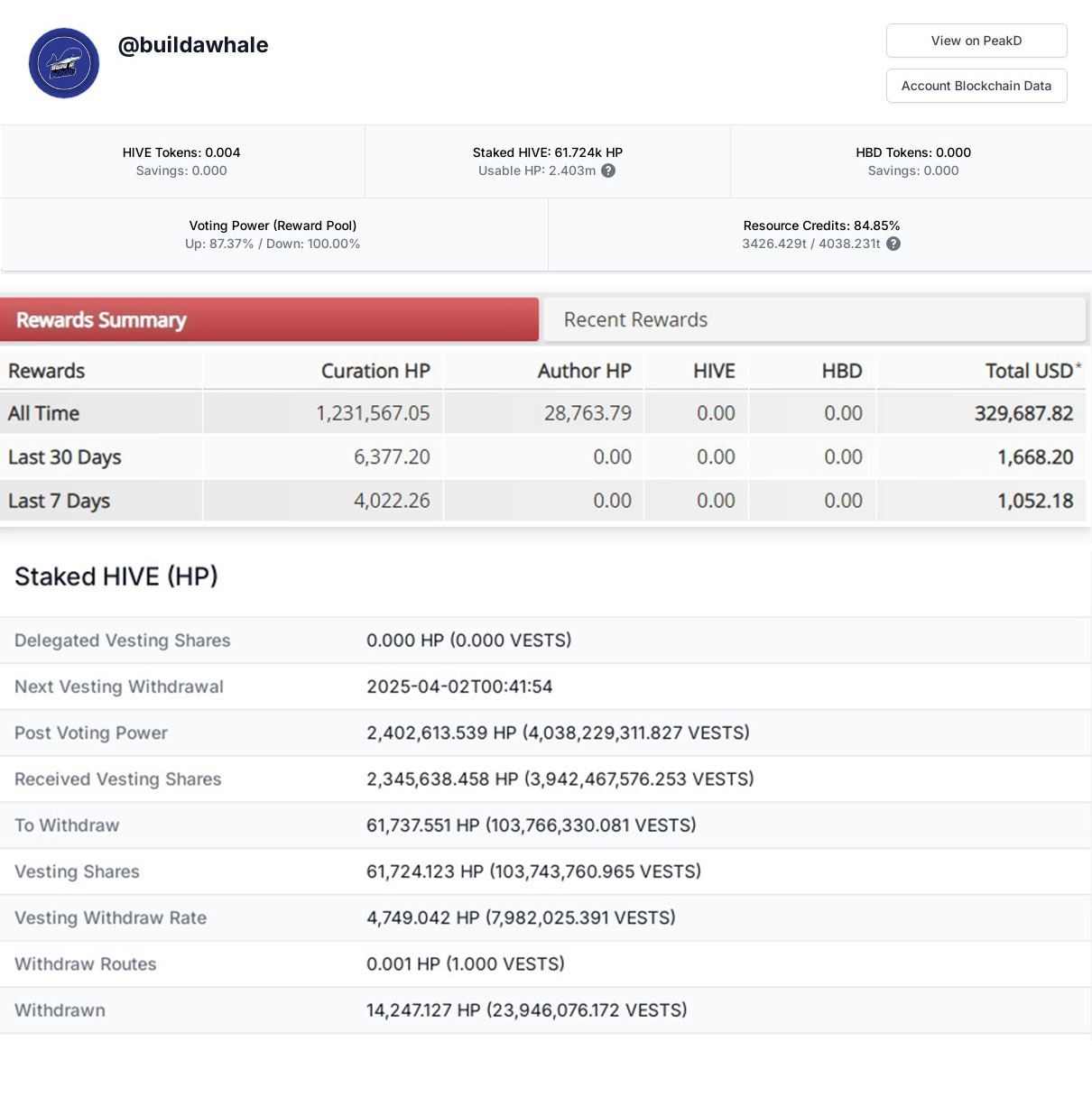This screenshot has width=1092, height=1106.
Task: Click the Up: 87.37% / Down: 100.00% value
Action: click(273, 244)
